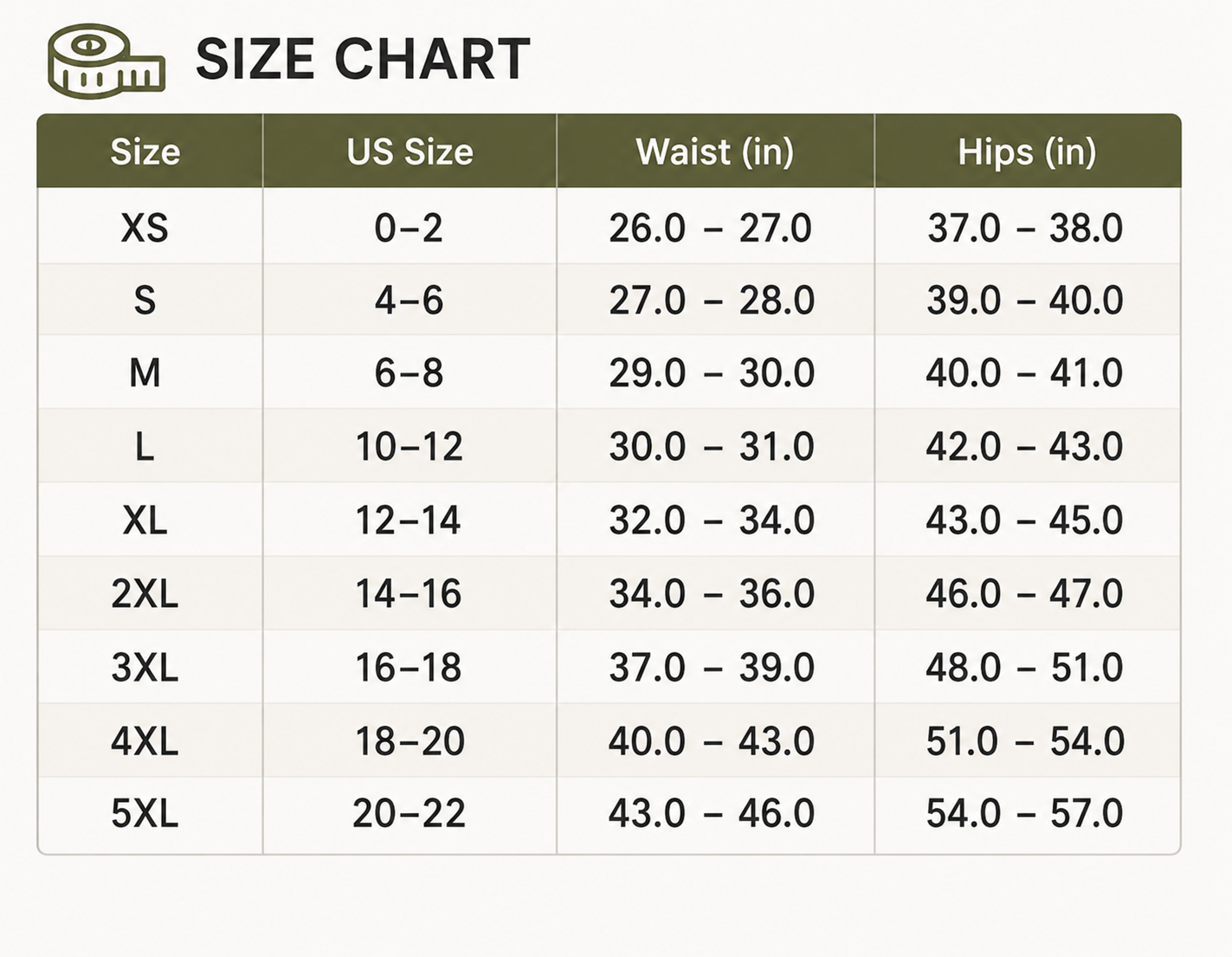Viewport: 1232px width, 957px height.
Task: Click waist value 29.0 – 30.0
Action: coord(712,373)
